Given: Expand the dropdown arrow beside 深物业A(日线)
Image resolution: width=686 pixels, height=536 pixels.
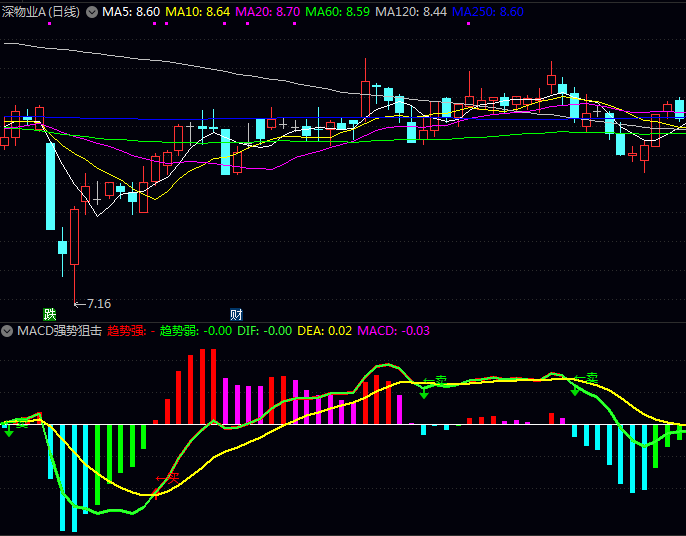Looking at the screenshot, I should 93,12.
